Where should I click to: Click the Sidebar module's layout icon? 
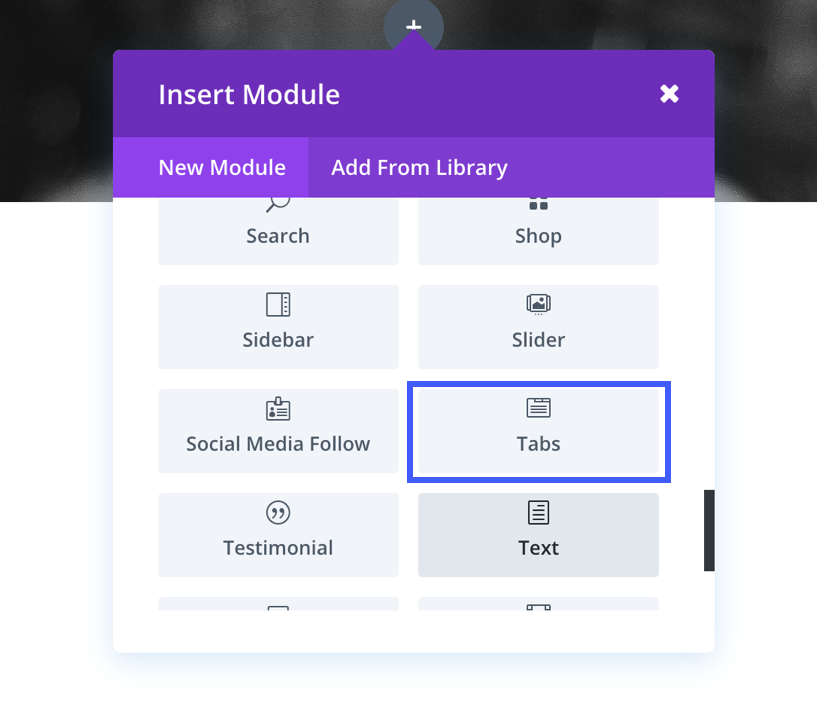point(278,304)
